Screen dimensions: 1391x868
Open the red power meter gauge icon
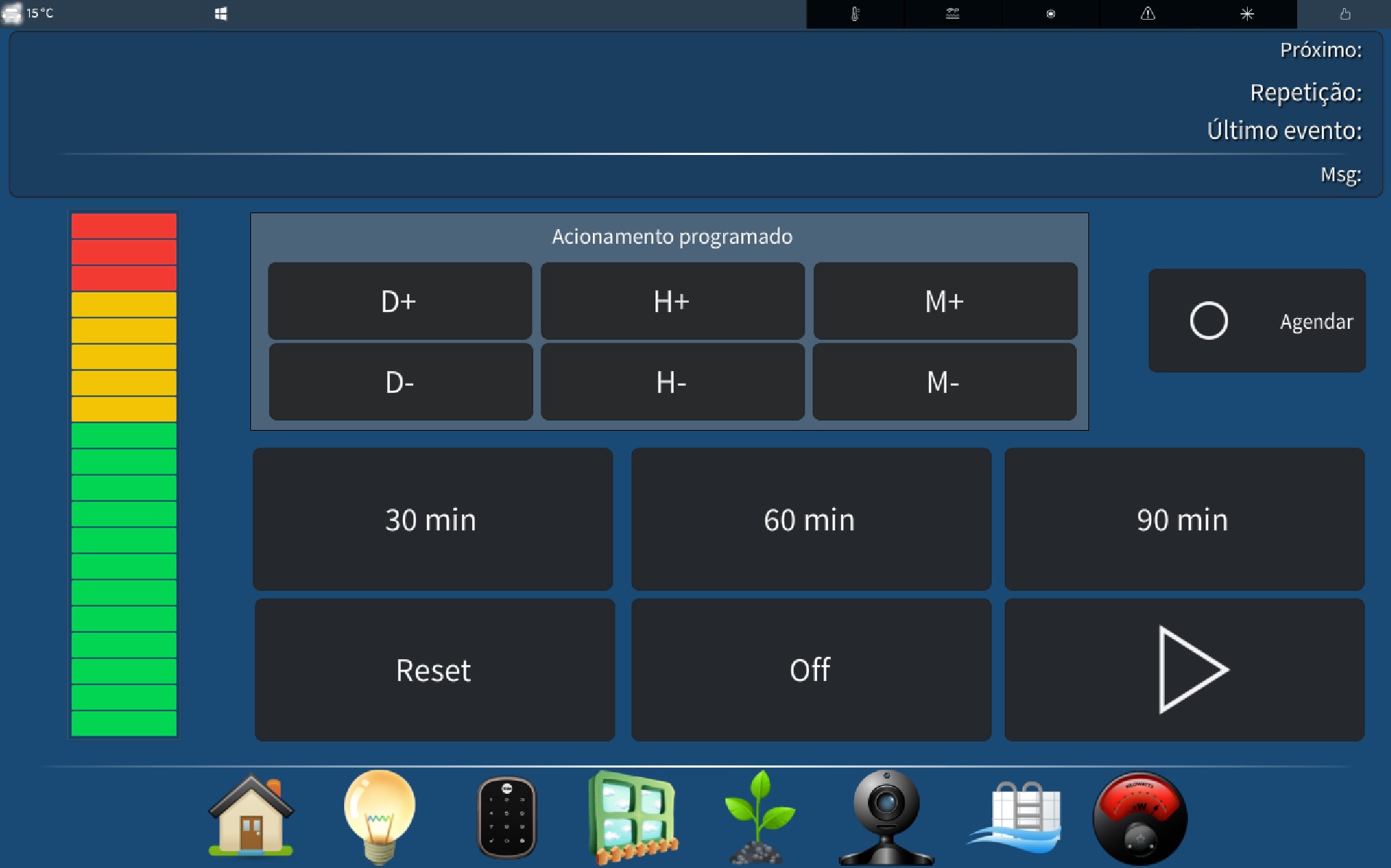point(1139,818)
